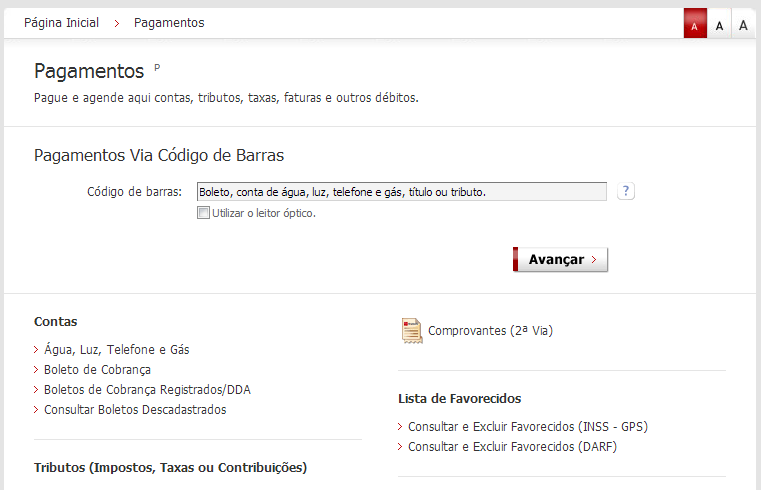The image size is (761, 490).
Task: Click the Comprovantes receipt icon
Action: tap(411, 330)
